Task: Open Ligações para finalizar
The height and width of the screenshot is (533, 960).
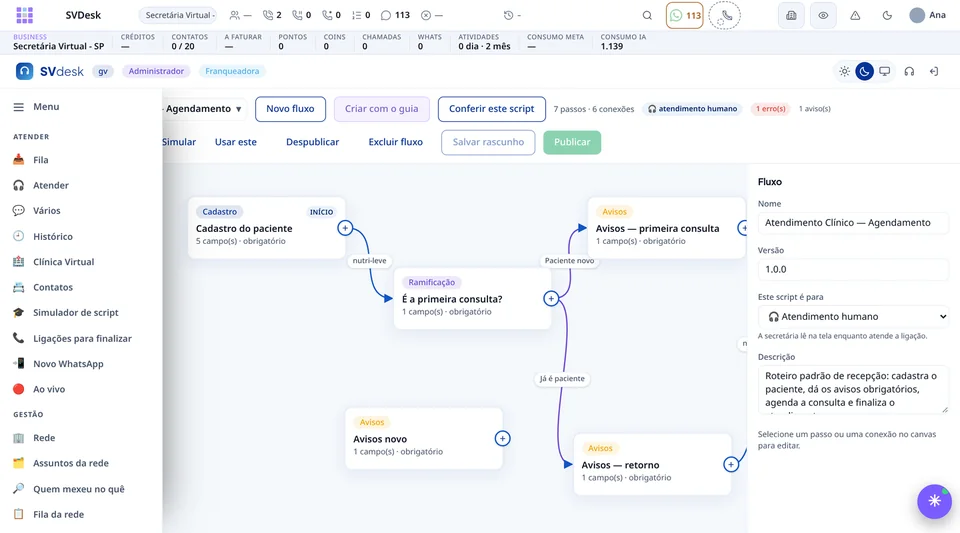Action: pos(81,338)
